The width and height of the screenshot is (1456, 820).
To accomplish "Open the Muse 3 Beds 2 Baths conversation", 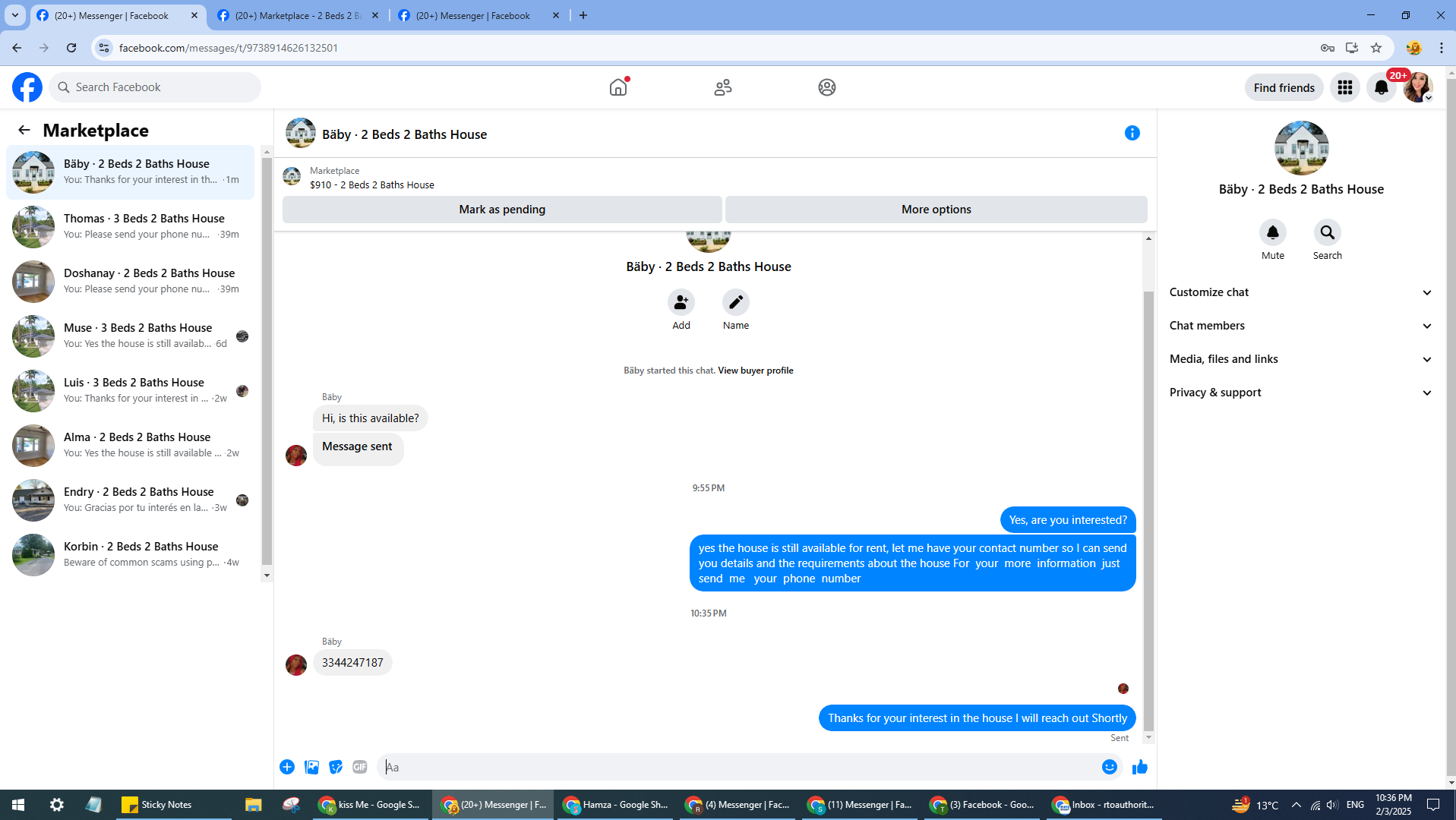I will [x=131, y=336].
